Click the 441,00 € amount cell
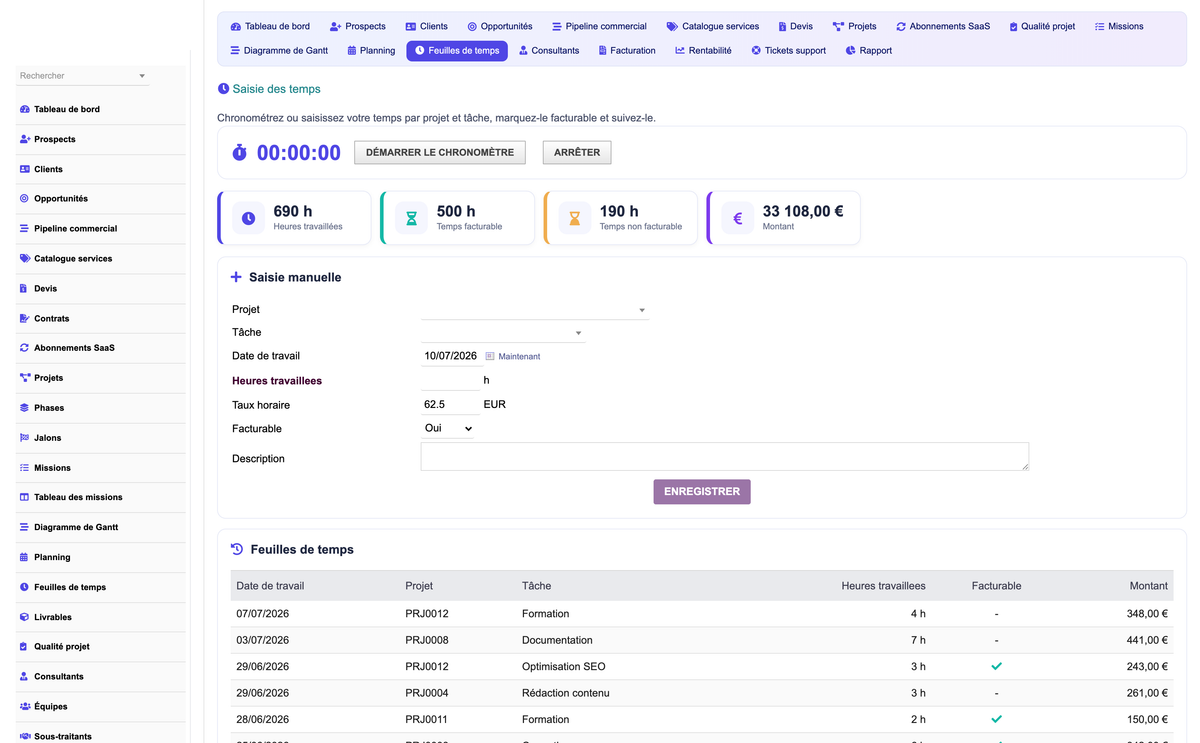Screen dimensions: 1200x743 click(1145, 640)
